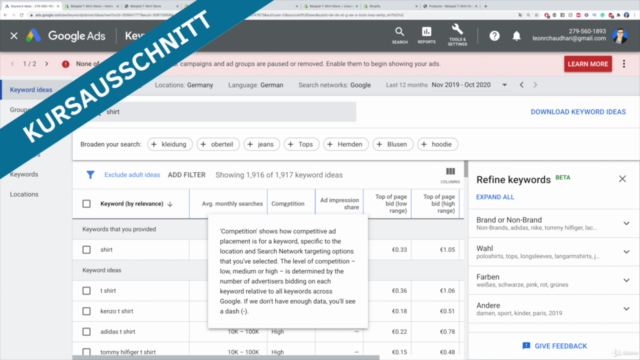Image resolution: width=640 pixels, height=360 pixels.
Task: Click the table vertical scrollbar
Action: (466, 169)
